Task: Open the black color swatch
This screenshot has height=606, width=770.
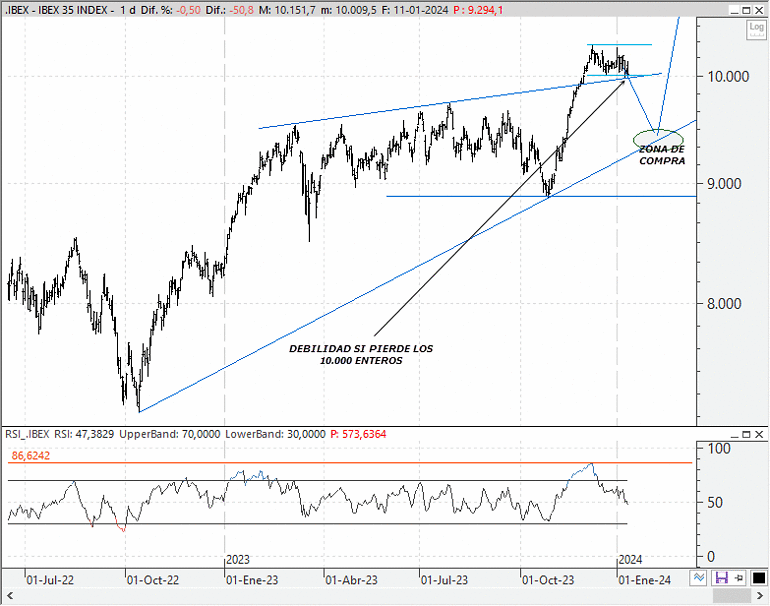Action: 758,578
